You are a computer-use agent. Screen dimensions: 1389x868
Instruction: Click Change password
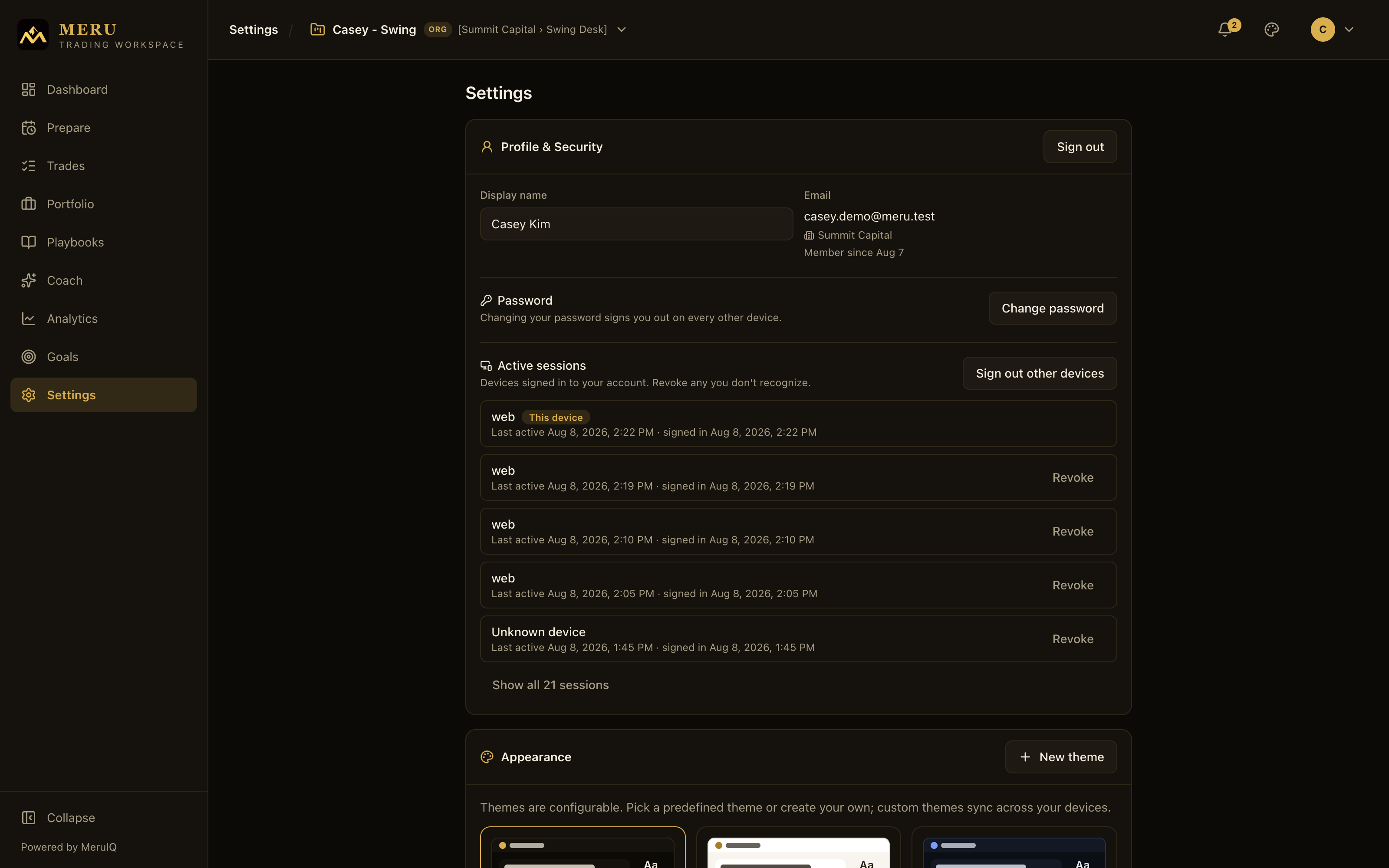[1053, 308]
